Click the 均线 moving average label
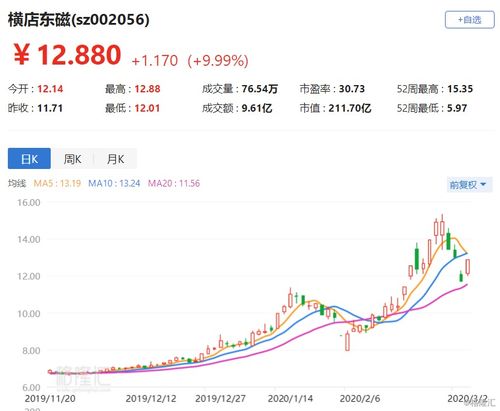The height and width of the screenshot is (411, 500). (17, 183)
